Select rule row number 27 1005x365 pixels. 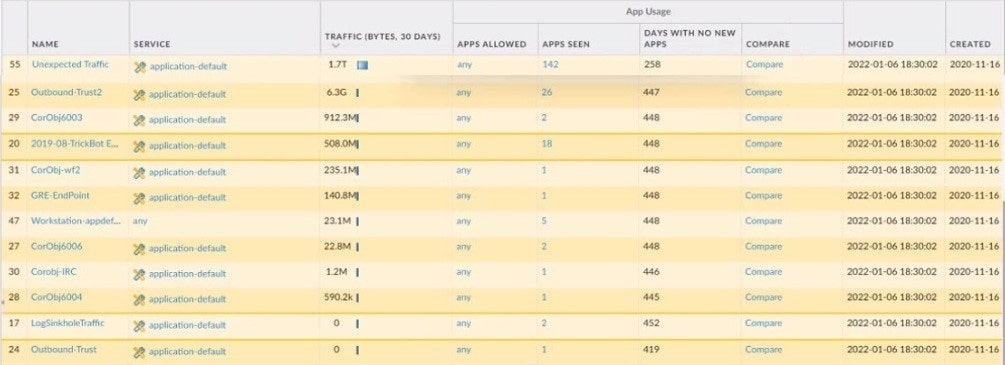tap(14, 246)
